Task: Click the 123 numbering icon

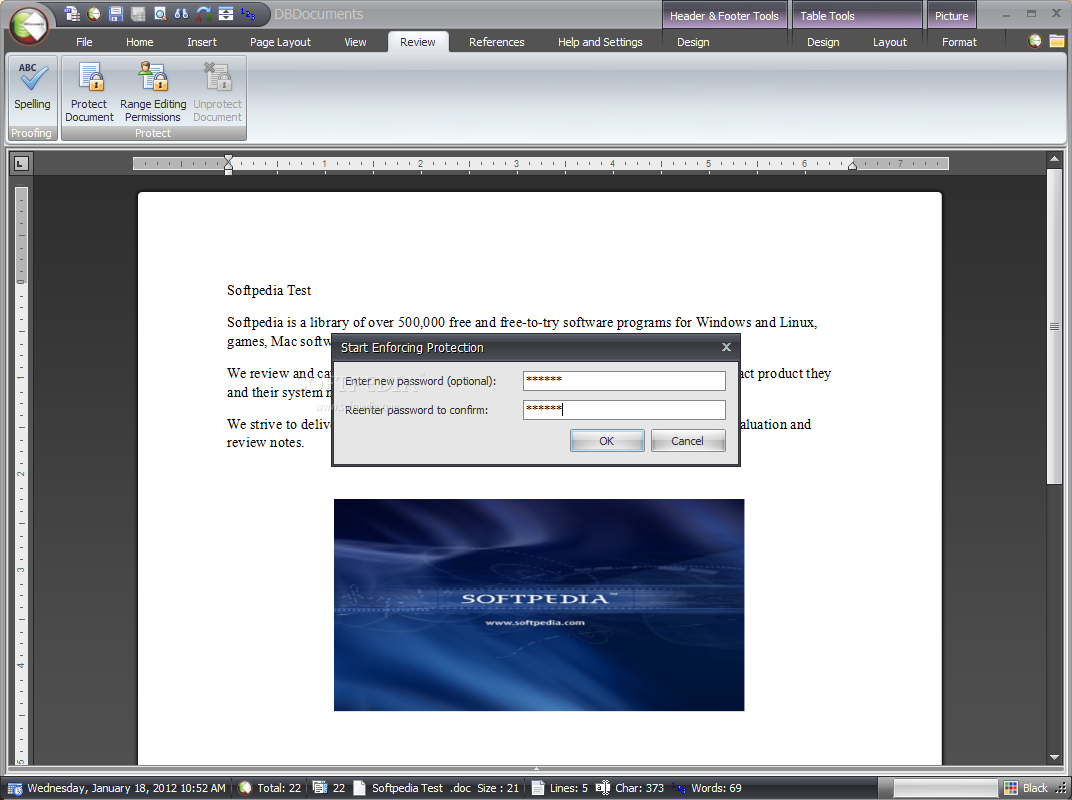Action: 247,14
